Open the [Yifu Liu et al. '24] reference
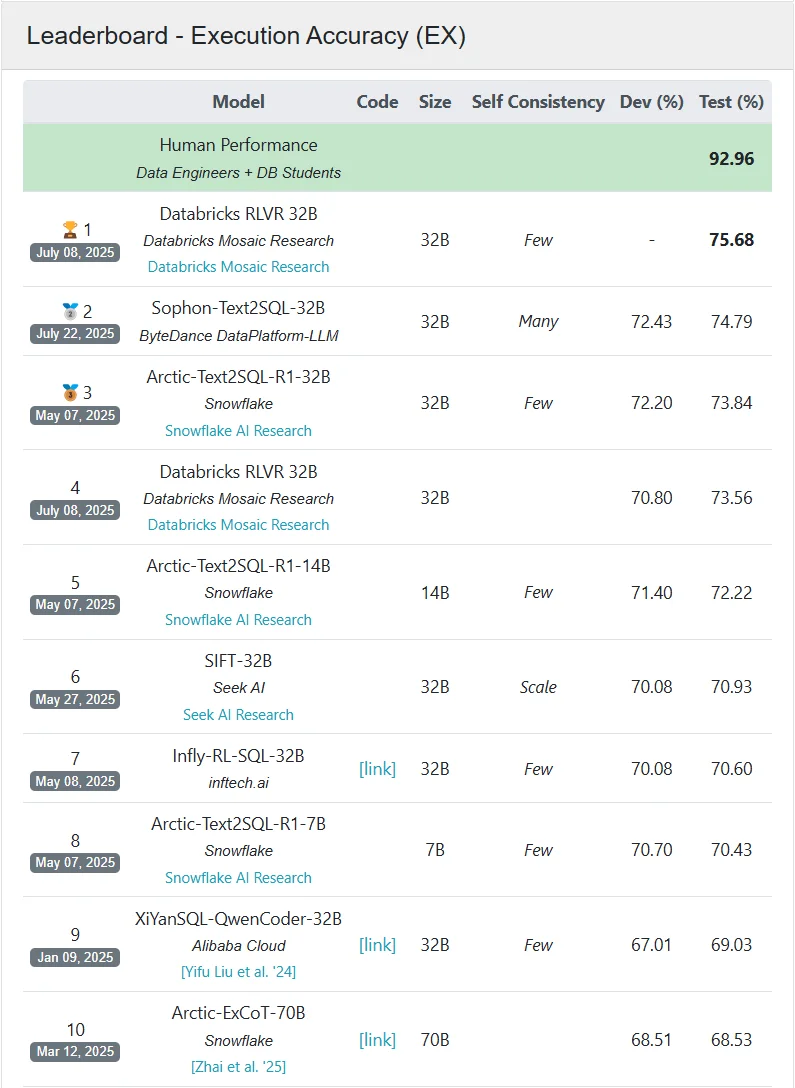This screenshot has height=1088, width=795. coord(239,971)
